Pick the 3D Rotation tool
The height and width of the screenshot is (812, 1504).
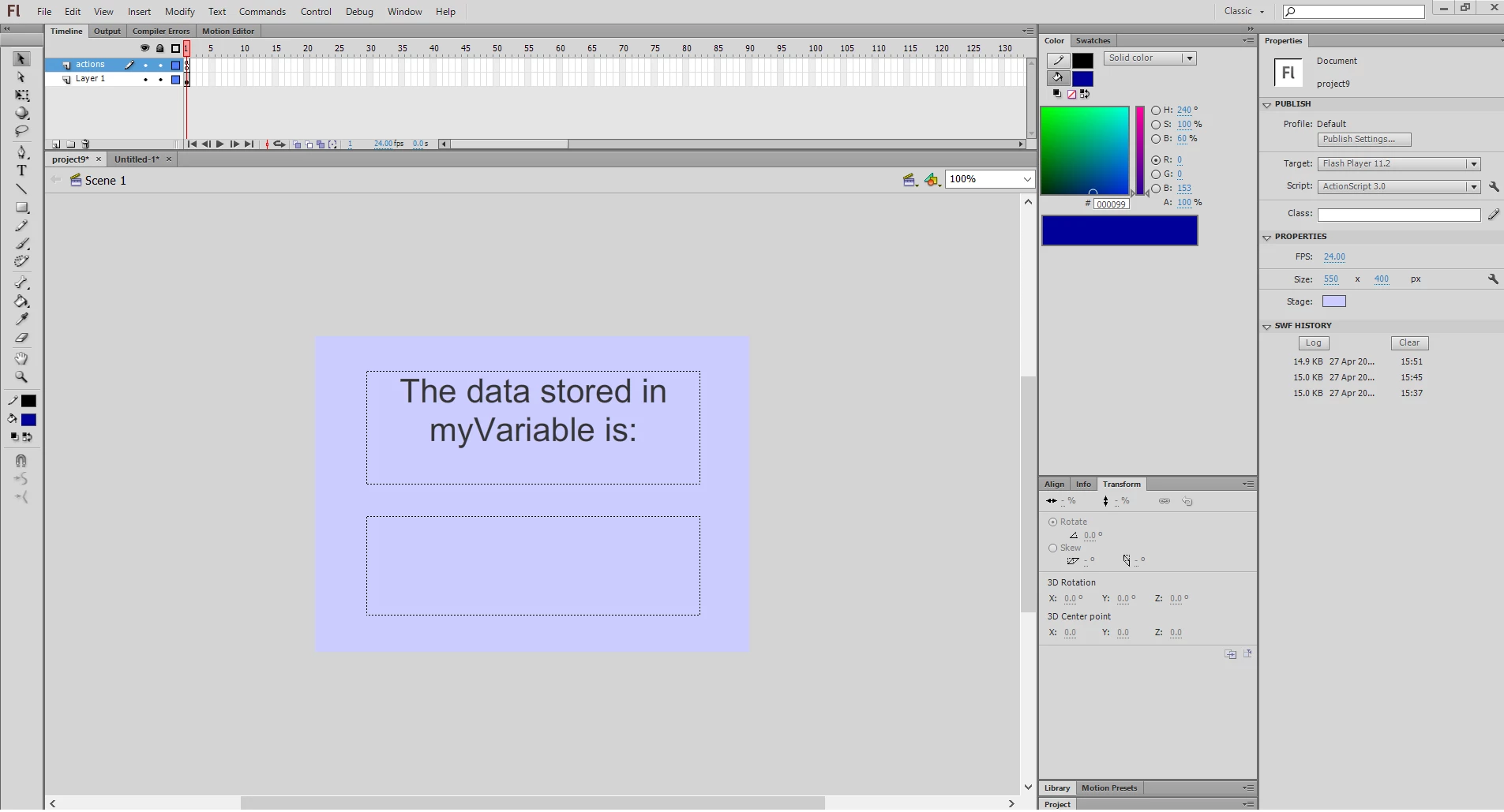[x=21, y=113]
